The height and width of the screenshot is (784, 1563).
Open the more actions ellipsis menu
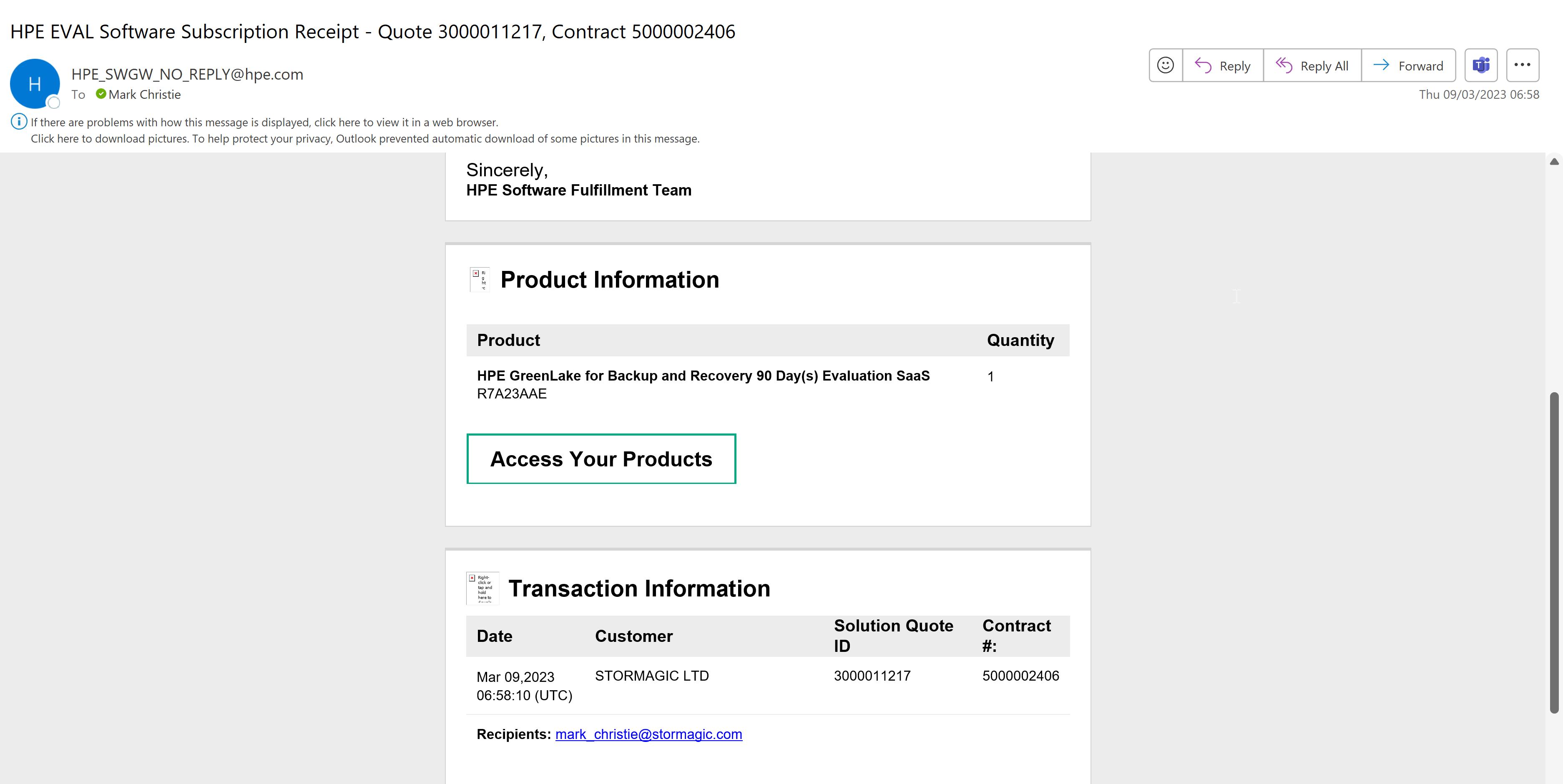pos(1522,65)
